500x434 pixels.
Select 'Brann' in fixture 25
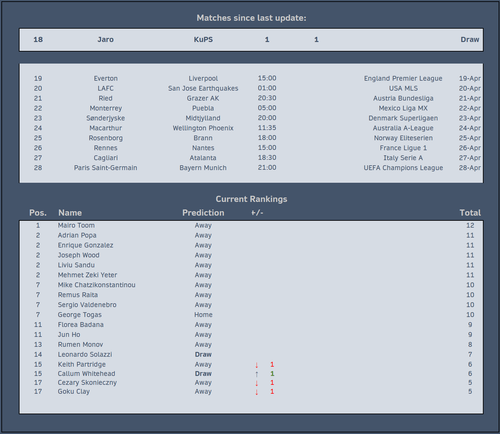203,138
